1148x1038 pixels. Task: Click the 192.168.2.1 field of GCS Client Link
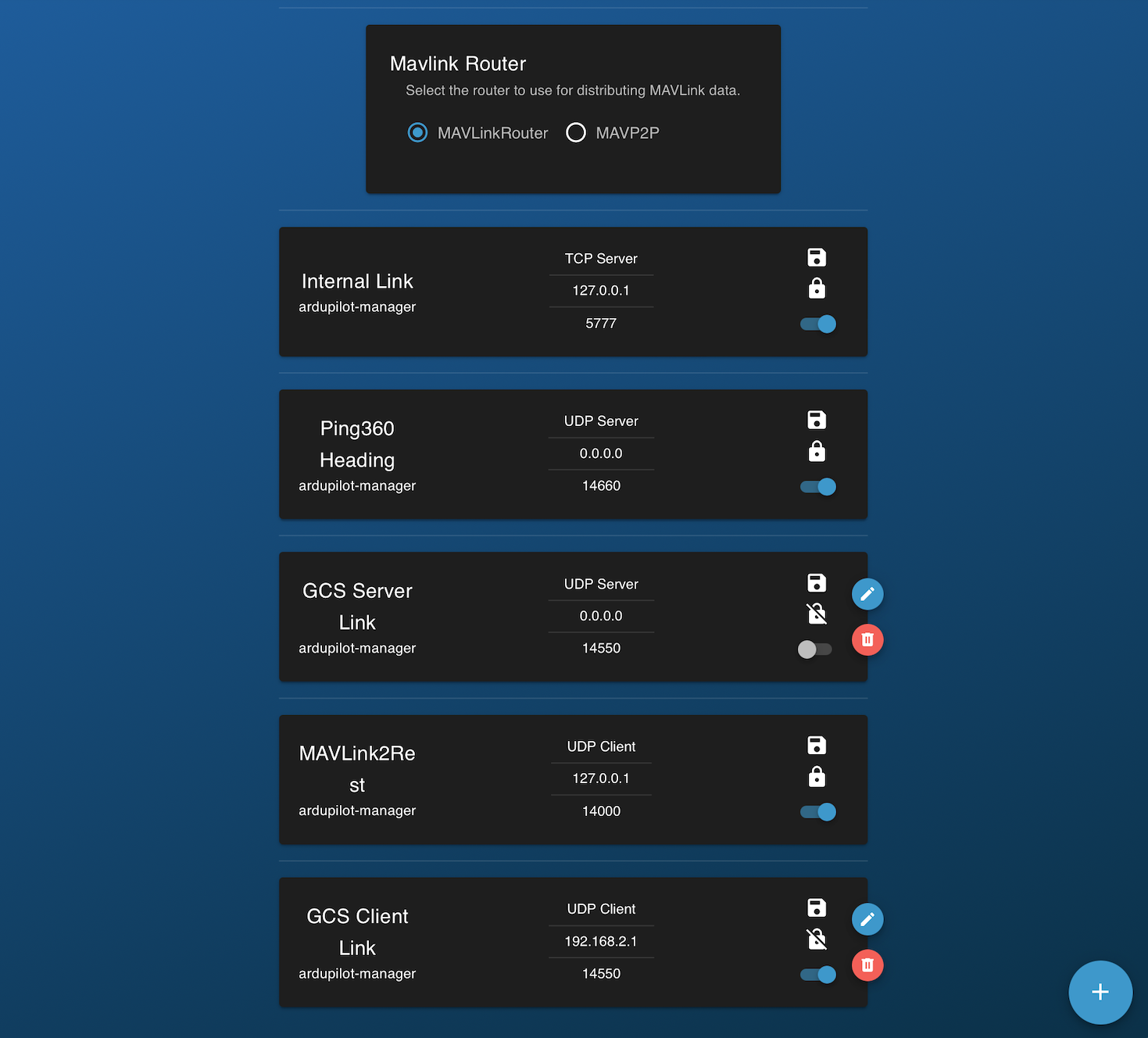pos(601,941)
